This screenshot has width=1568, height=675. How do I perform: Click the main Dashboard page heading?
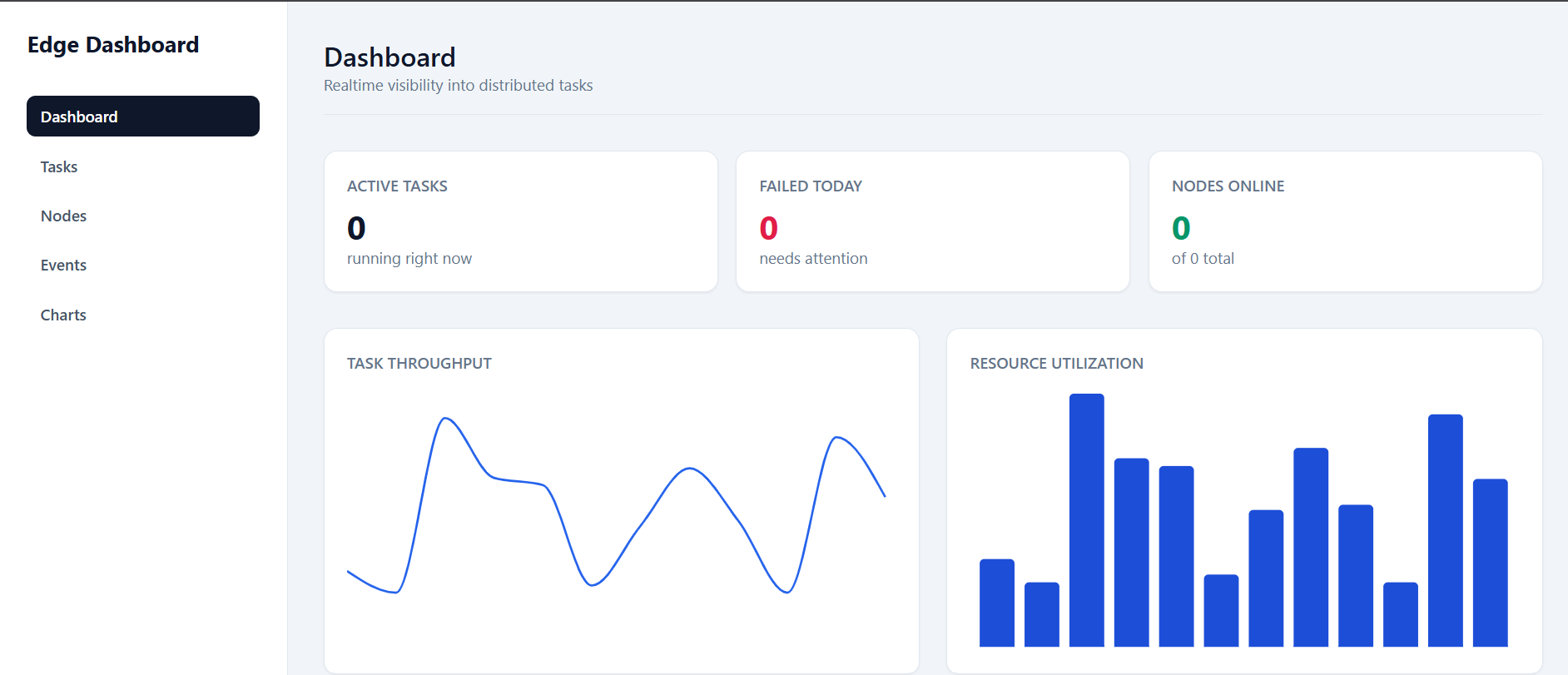pyautogui.click(x=390, y=57)
